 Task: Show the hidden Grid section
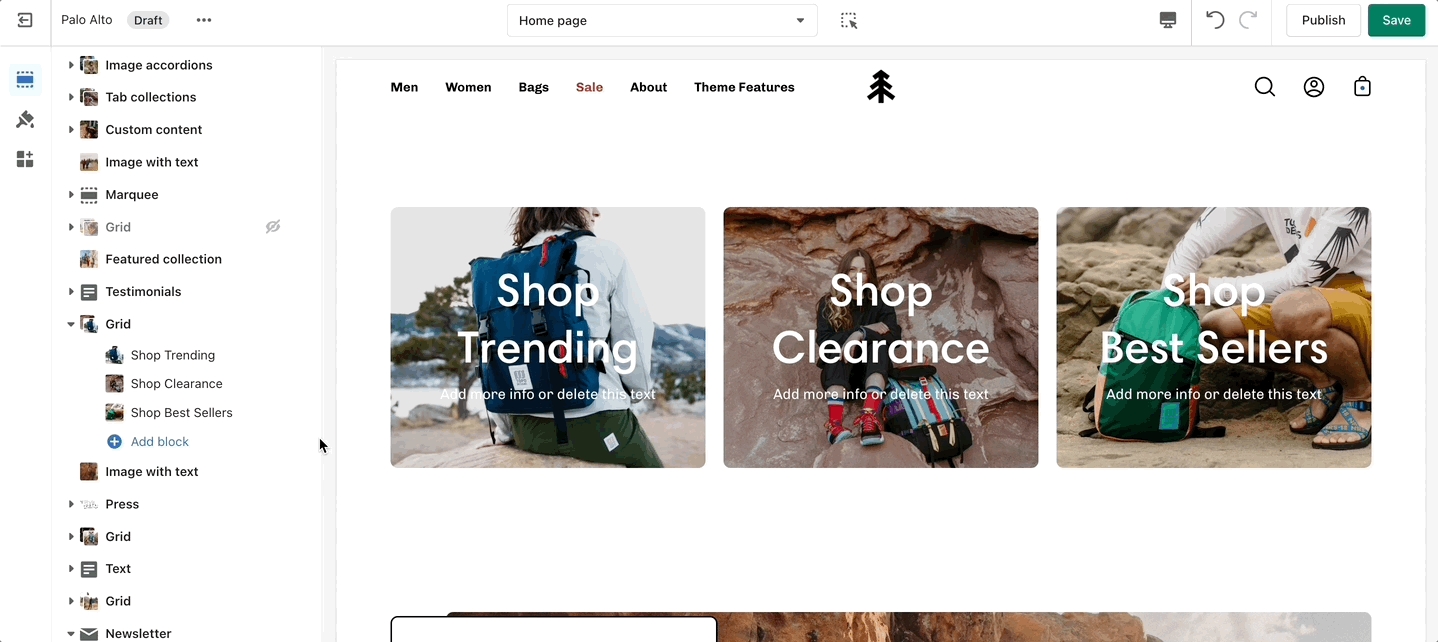point(272,227)
